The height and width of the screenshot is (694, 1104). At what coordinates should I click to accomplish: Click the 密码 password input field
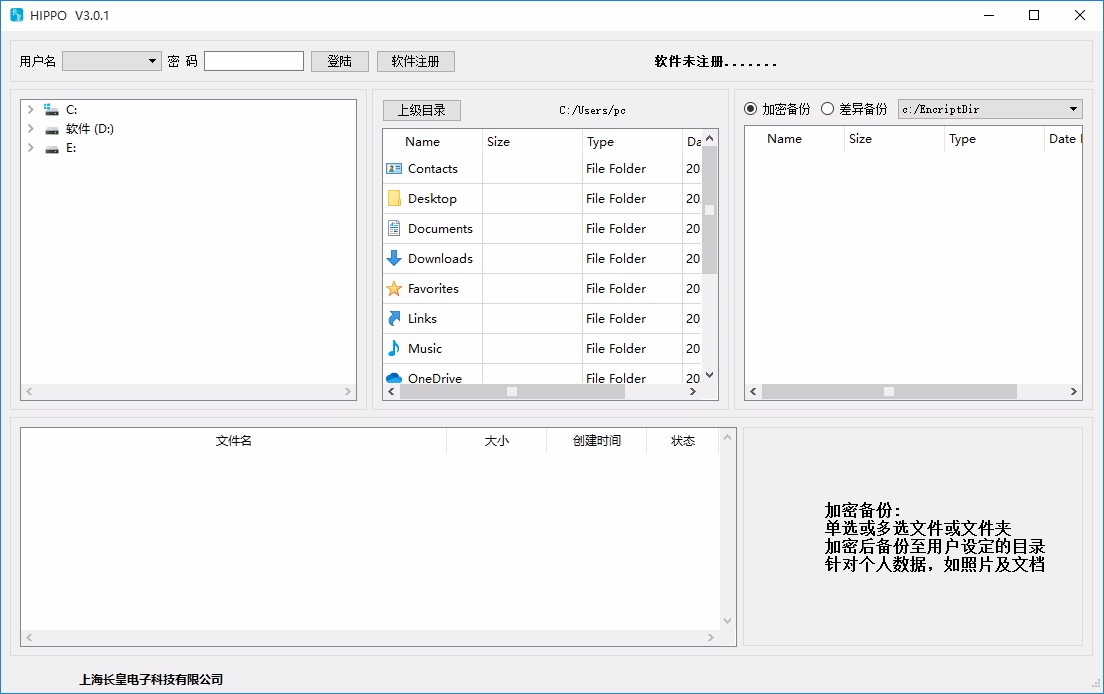coord(253,61)
